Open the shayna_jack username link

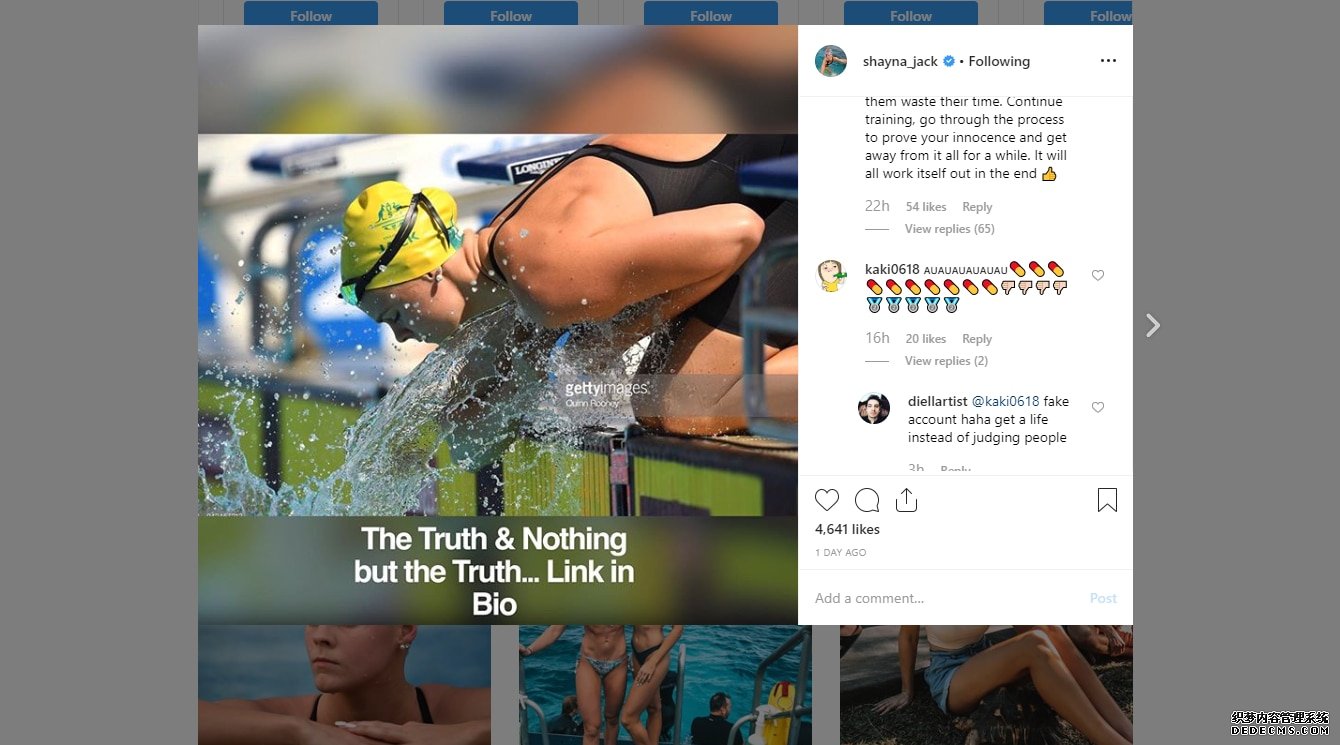click(900, 61)
